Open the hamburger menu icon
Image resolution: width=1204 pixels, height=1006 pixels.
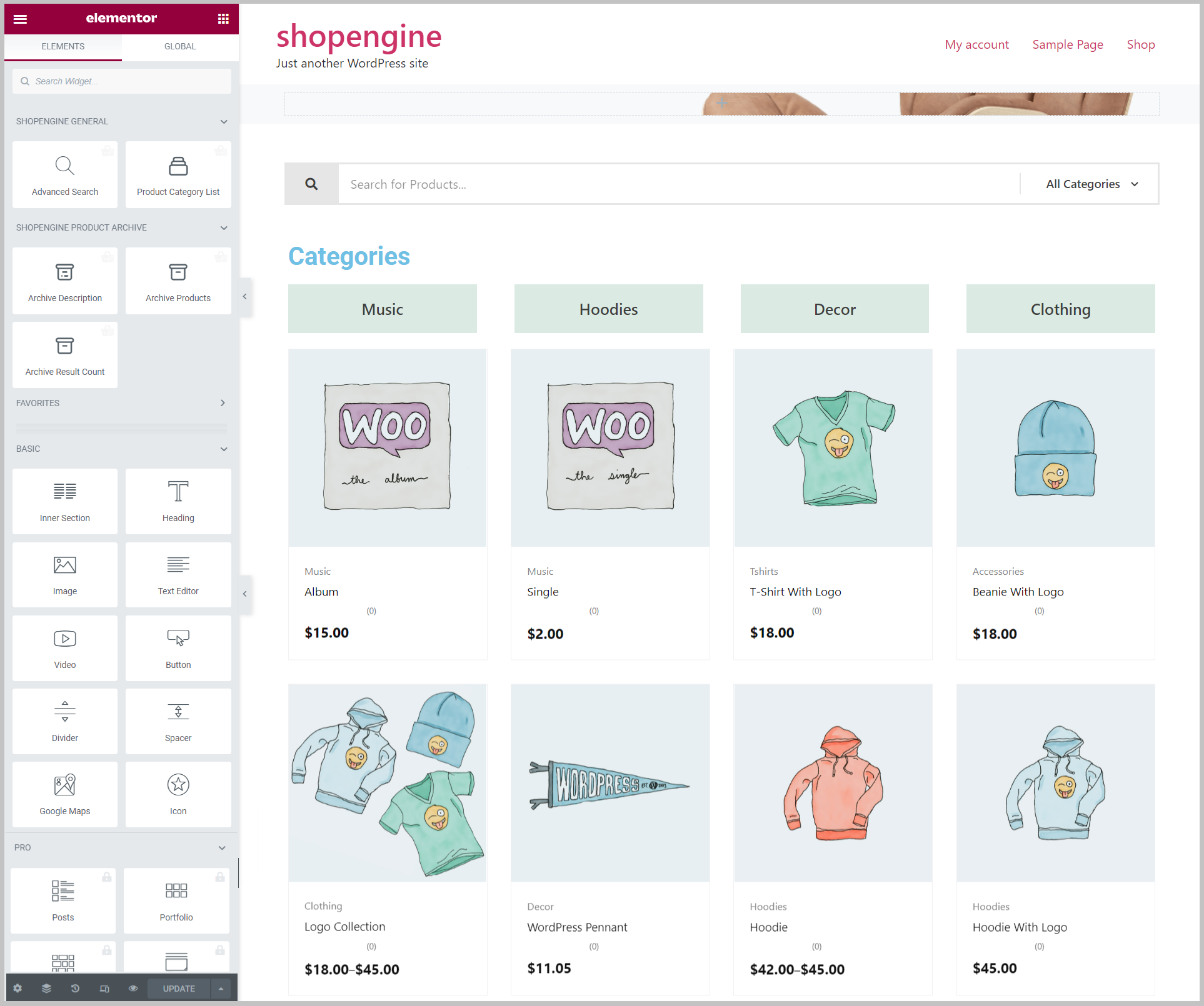[x=19, y=17]
